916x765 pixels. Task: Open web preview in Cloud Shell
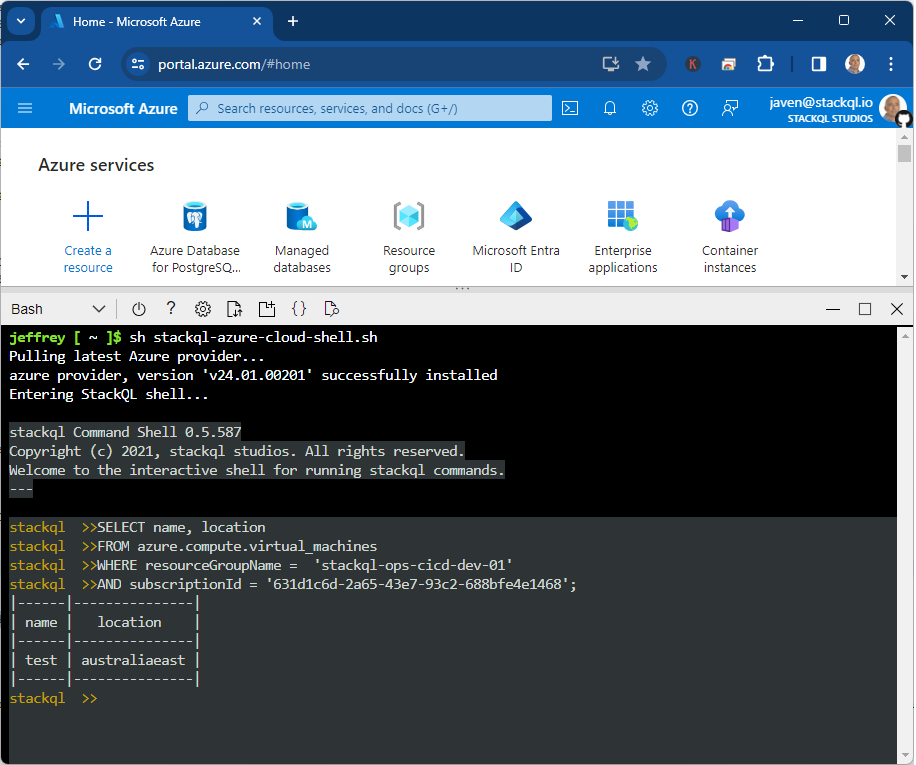[331, 309]
